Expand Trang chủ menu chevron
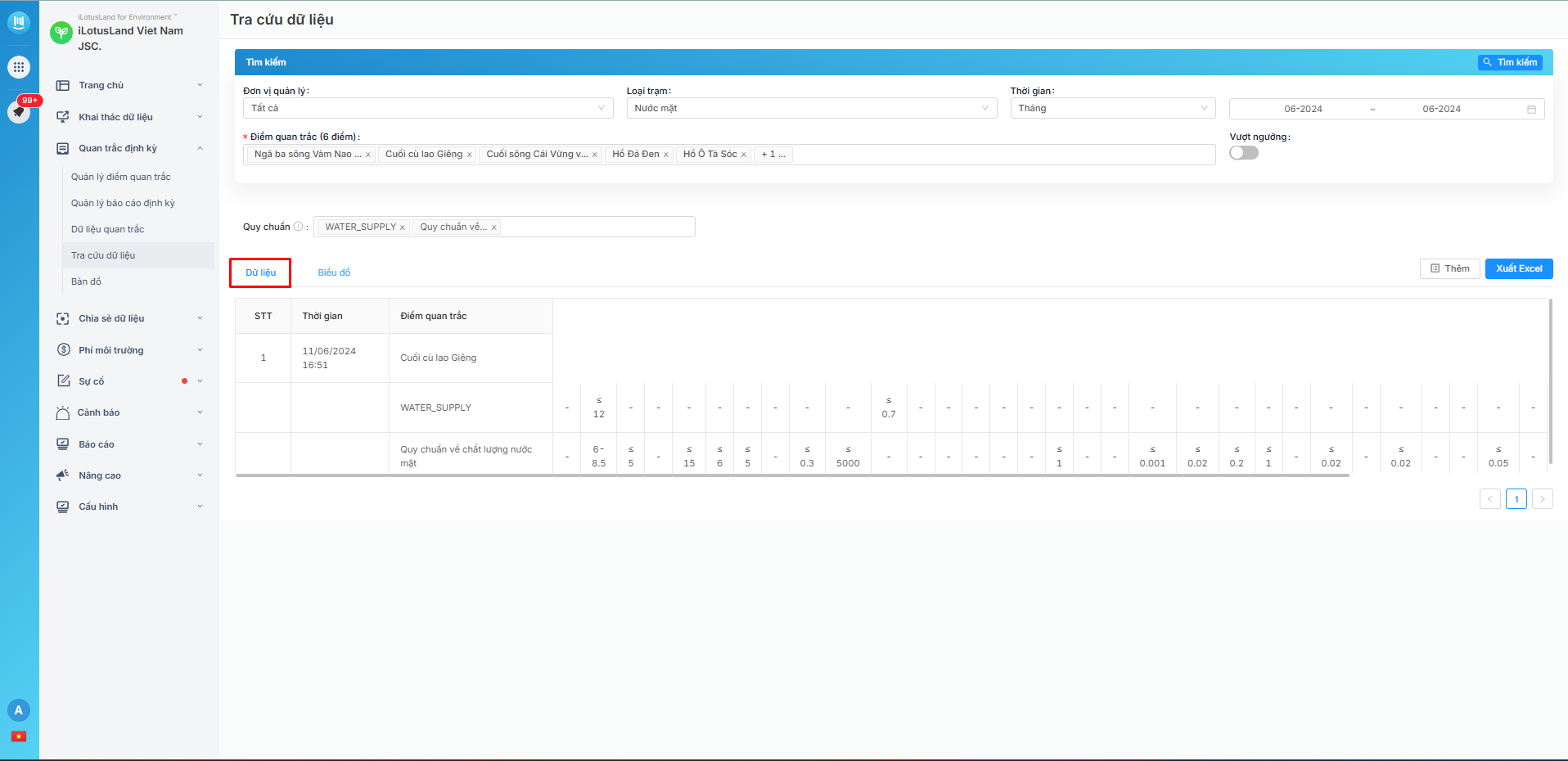Screen dimensions: 1568x761 tap(200, 85)
